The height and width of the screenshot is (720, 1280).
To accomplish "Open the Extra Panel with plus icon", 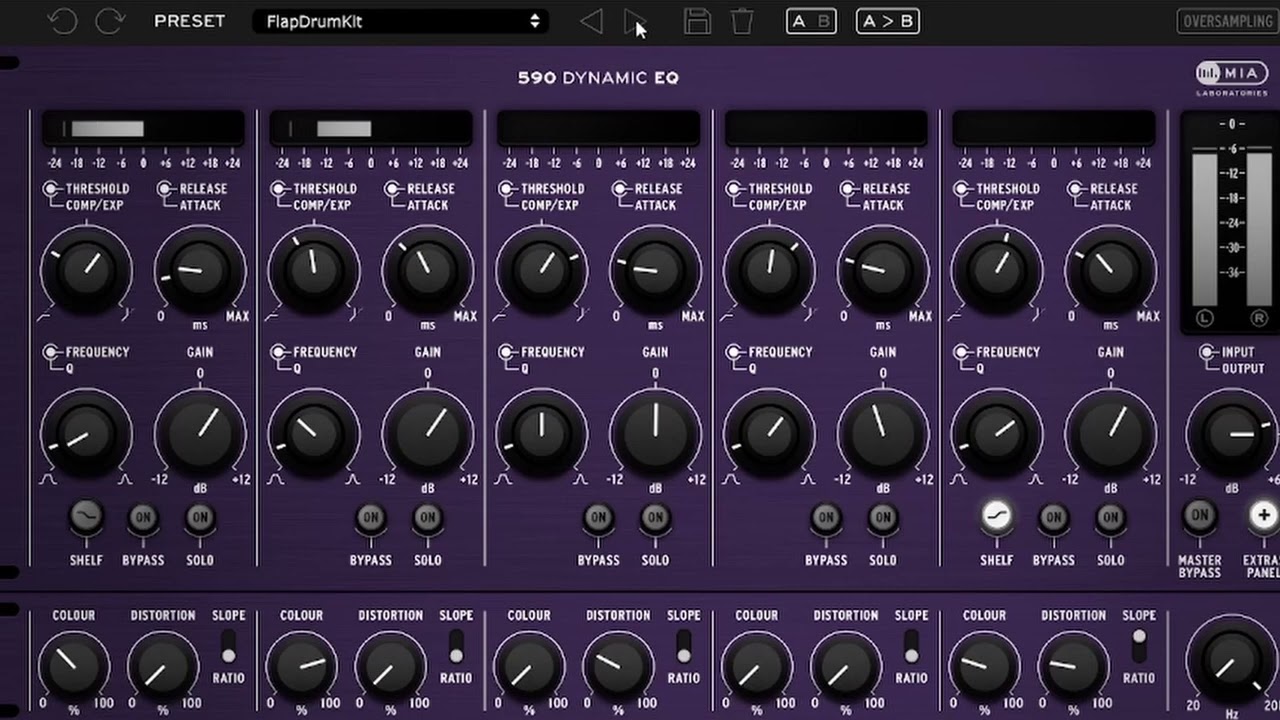I will 1263,516.
